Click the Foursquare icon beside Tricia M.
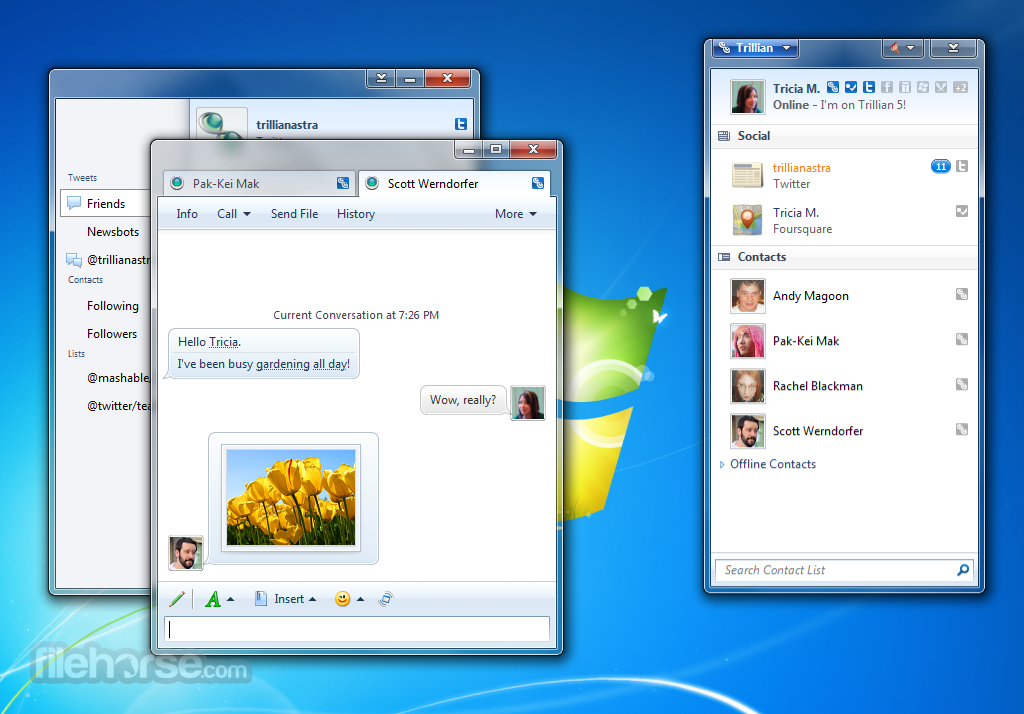The width and height of the screenshot is (1024, 714). (x=851, y=87)
